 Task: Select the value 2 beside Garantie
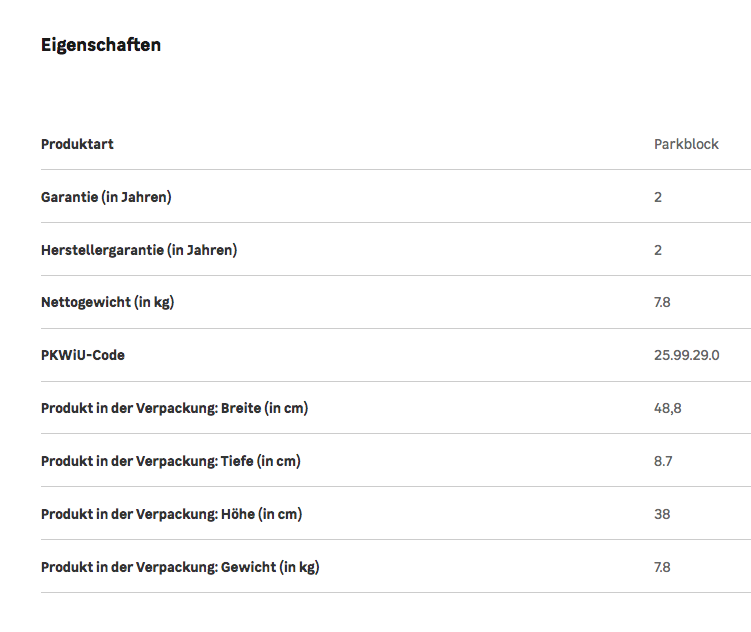click(658, 197)
